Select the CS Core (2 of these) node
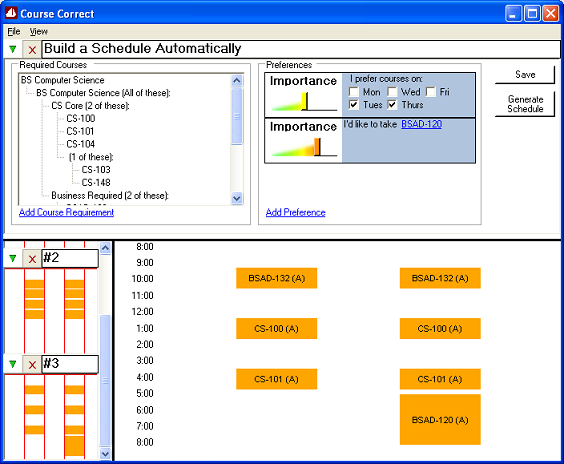Screen dimensions: 564x464 90,106
